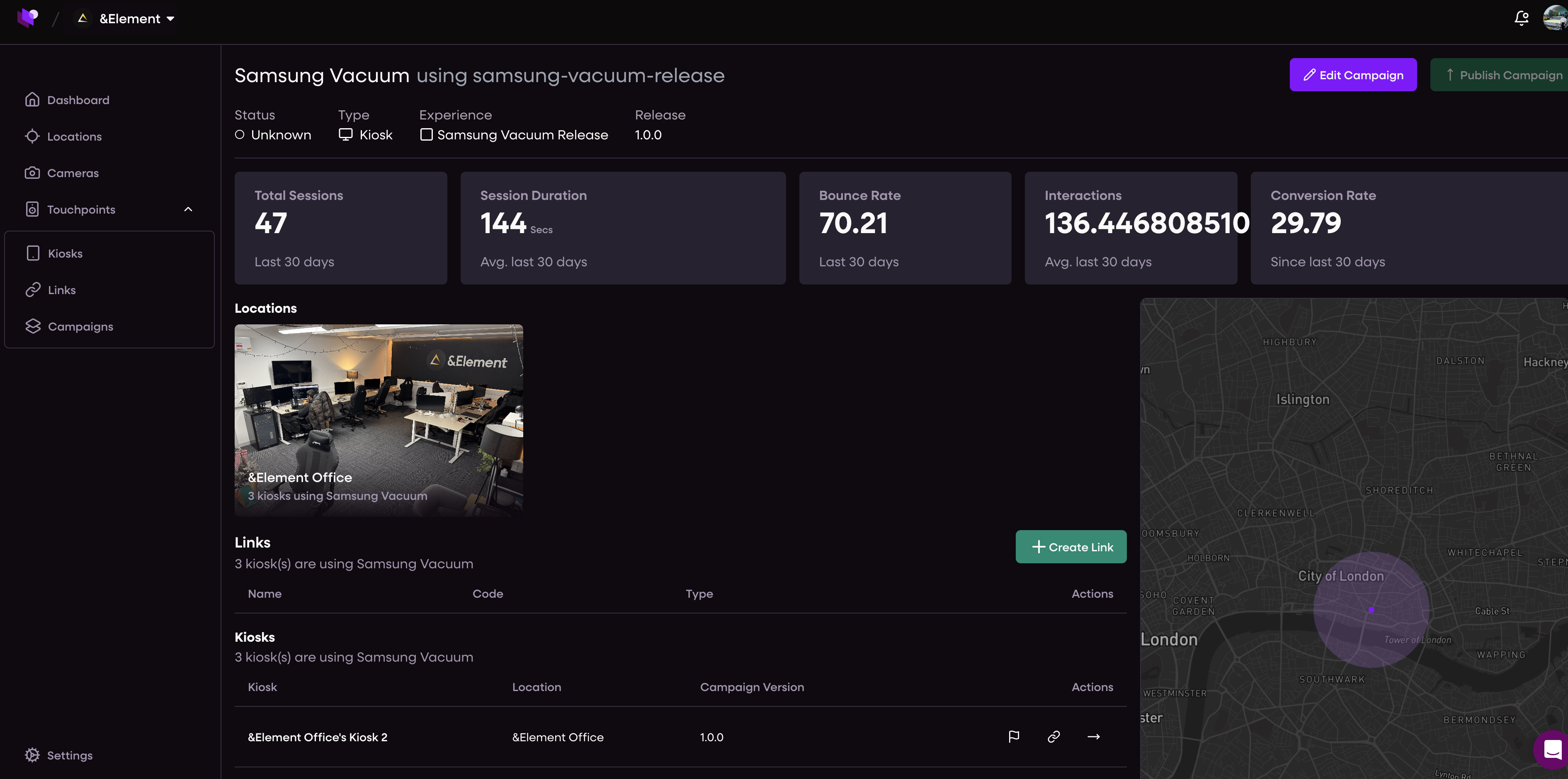
Task: Click the Create Link button
Action: (1071, 546)
